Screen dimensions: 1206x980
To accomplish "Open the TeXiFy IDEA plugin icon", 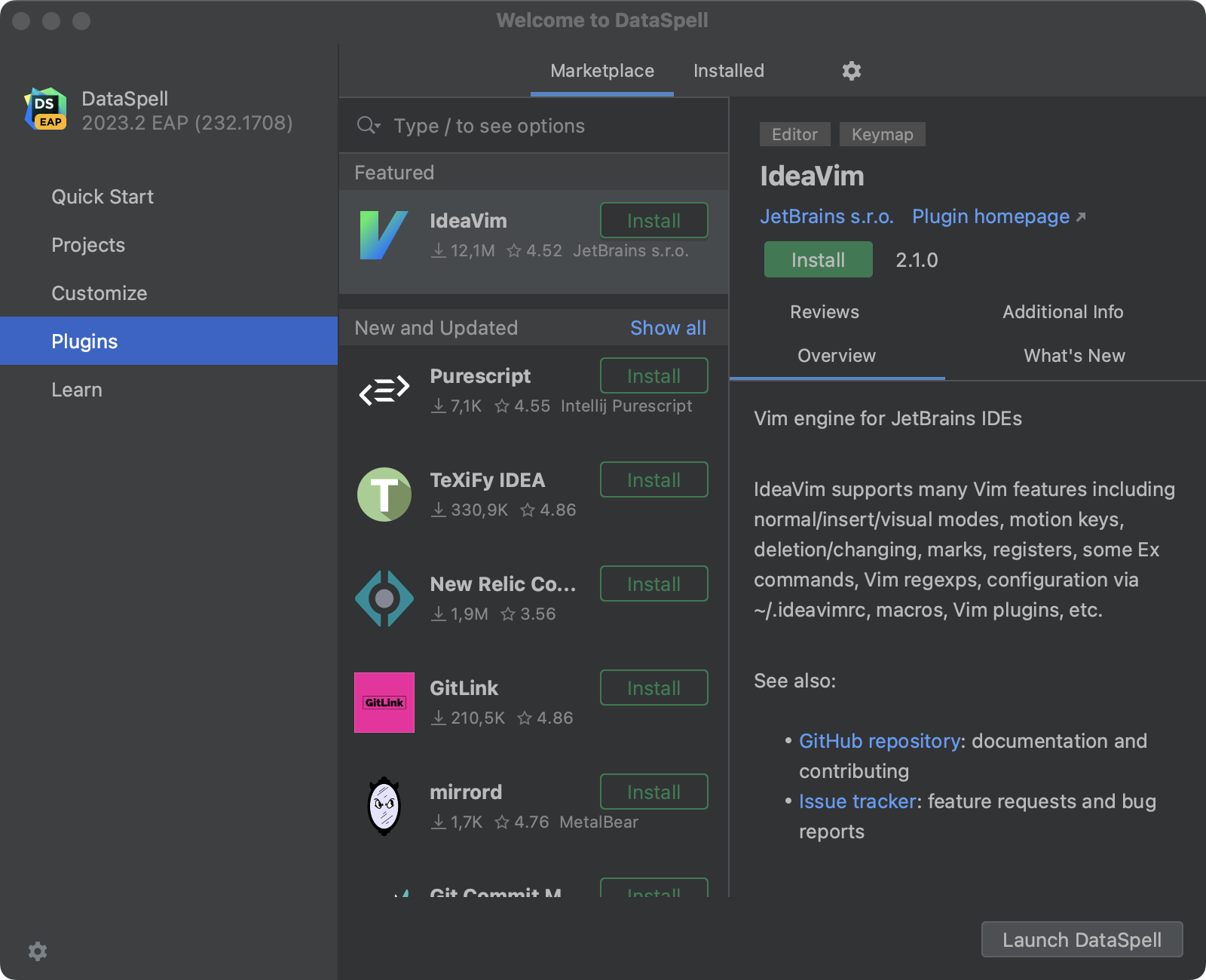I will click(384, 495).
